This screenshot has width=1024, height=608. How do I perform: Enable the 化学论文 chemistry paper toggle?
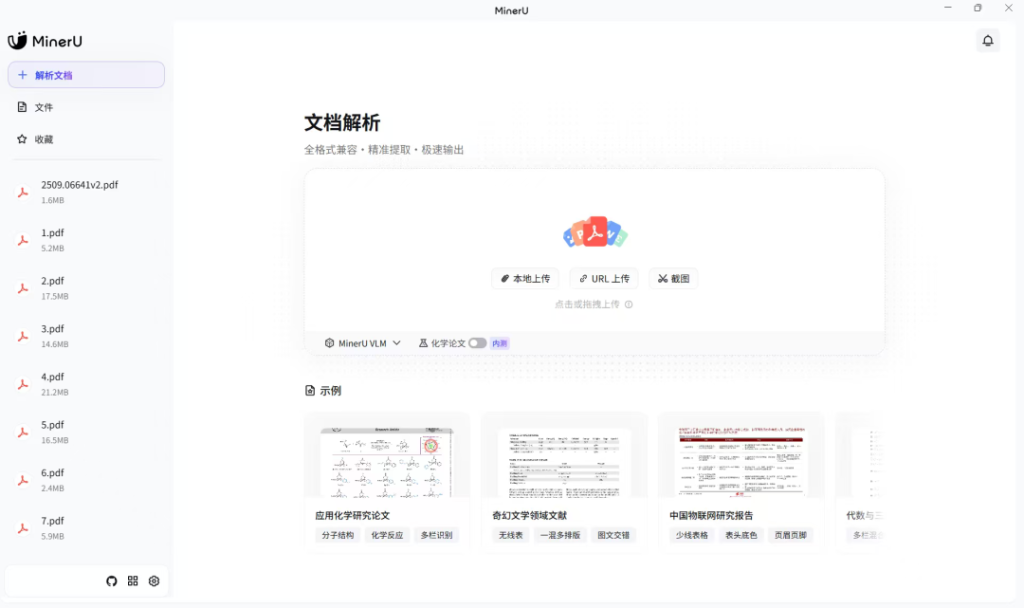click(479, 342)
